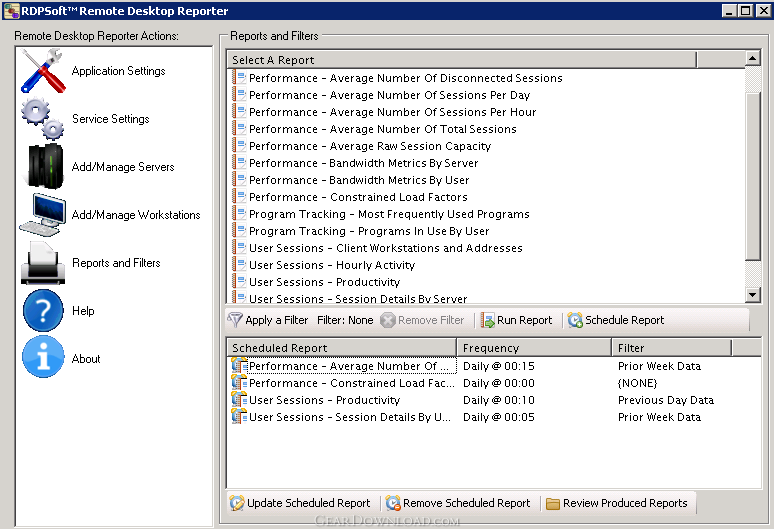Click the Update Scheduled Report icon

click(237, 503)
